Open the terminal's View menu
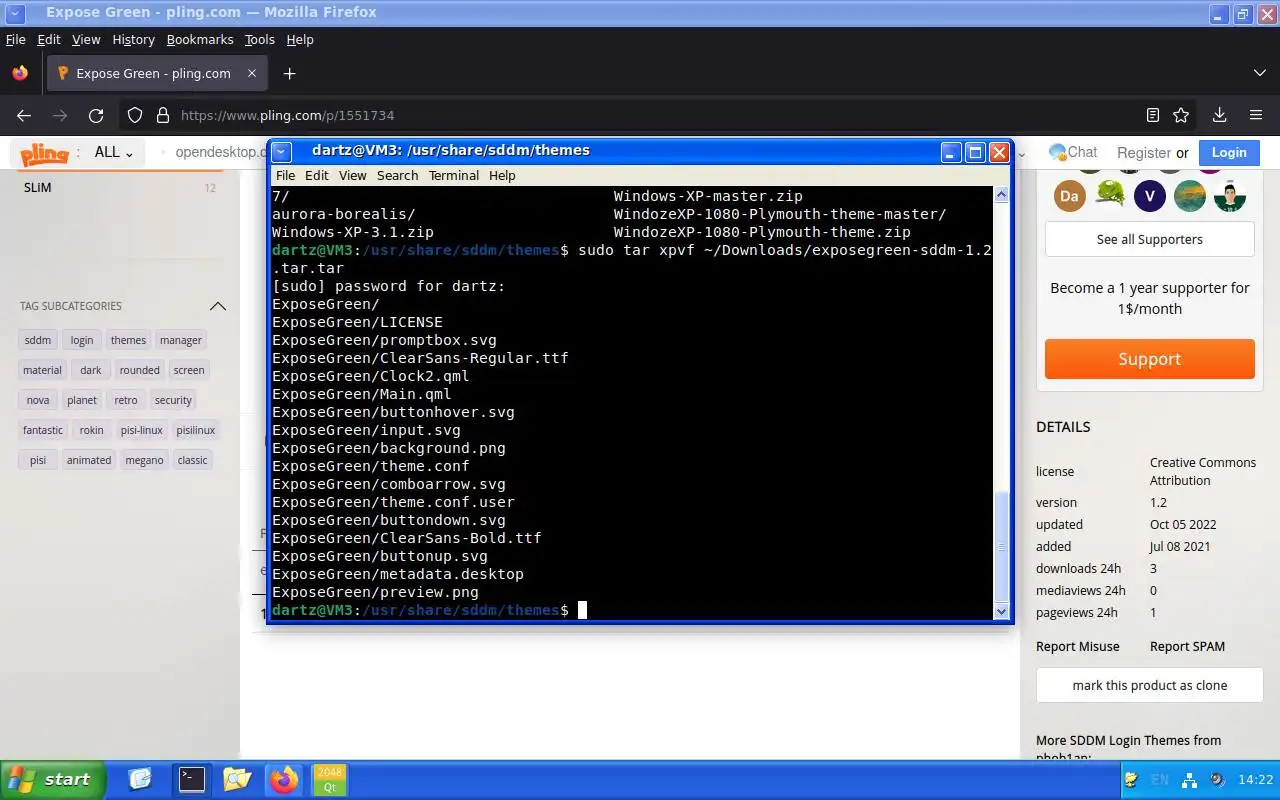 pyautogui.click(x=352, y=175)
